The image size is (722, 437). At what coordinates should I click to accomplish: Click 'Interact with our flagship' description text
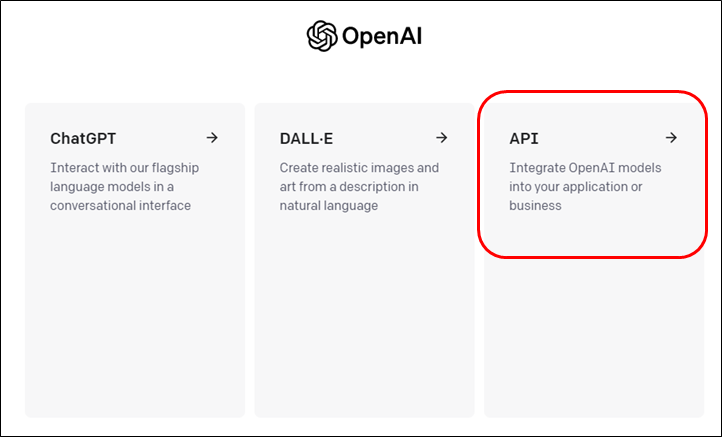125,168
